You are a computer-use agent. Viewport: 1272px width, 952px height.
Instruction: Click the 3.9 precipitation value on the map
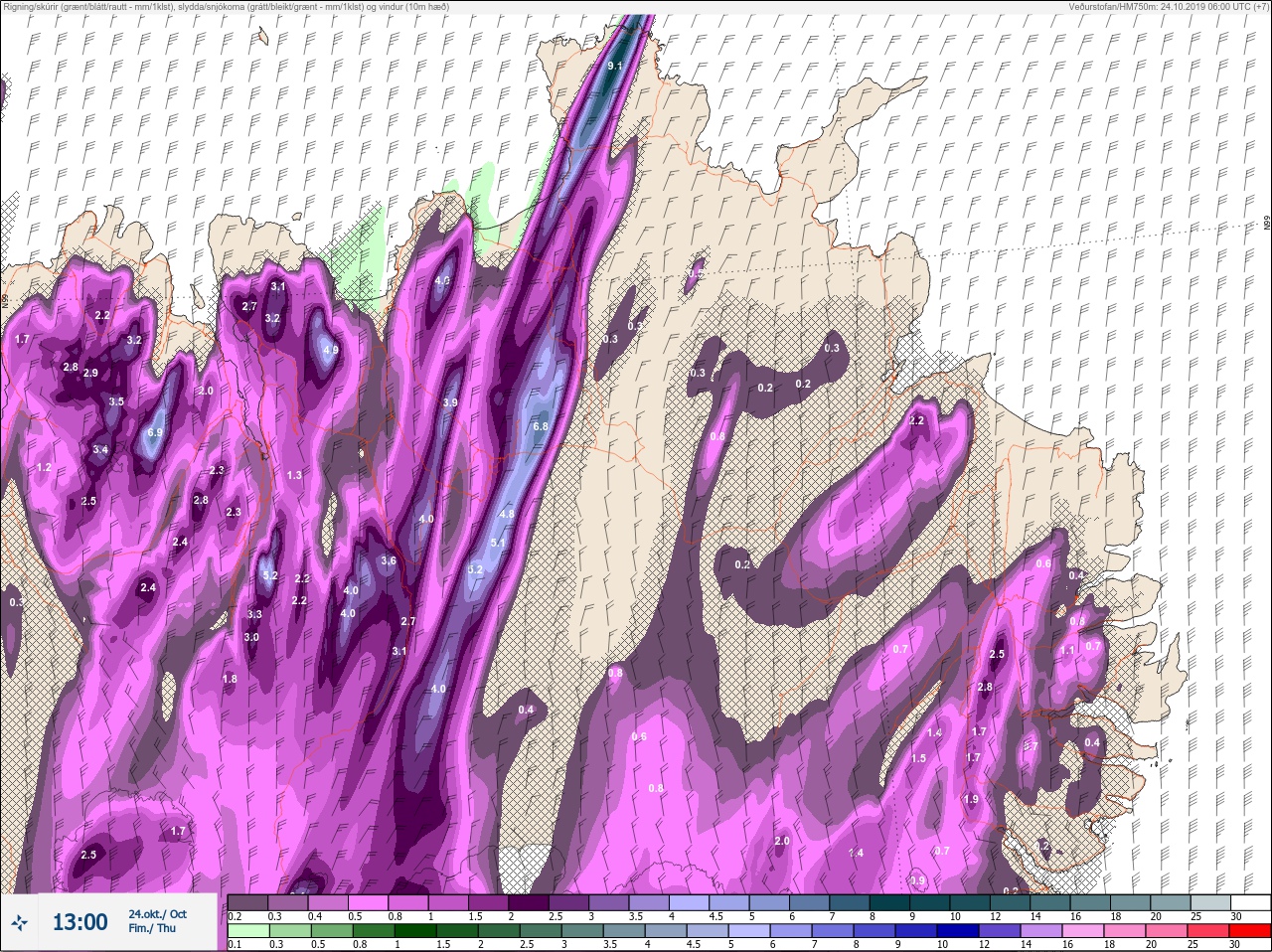(x=450, y=402)
